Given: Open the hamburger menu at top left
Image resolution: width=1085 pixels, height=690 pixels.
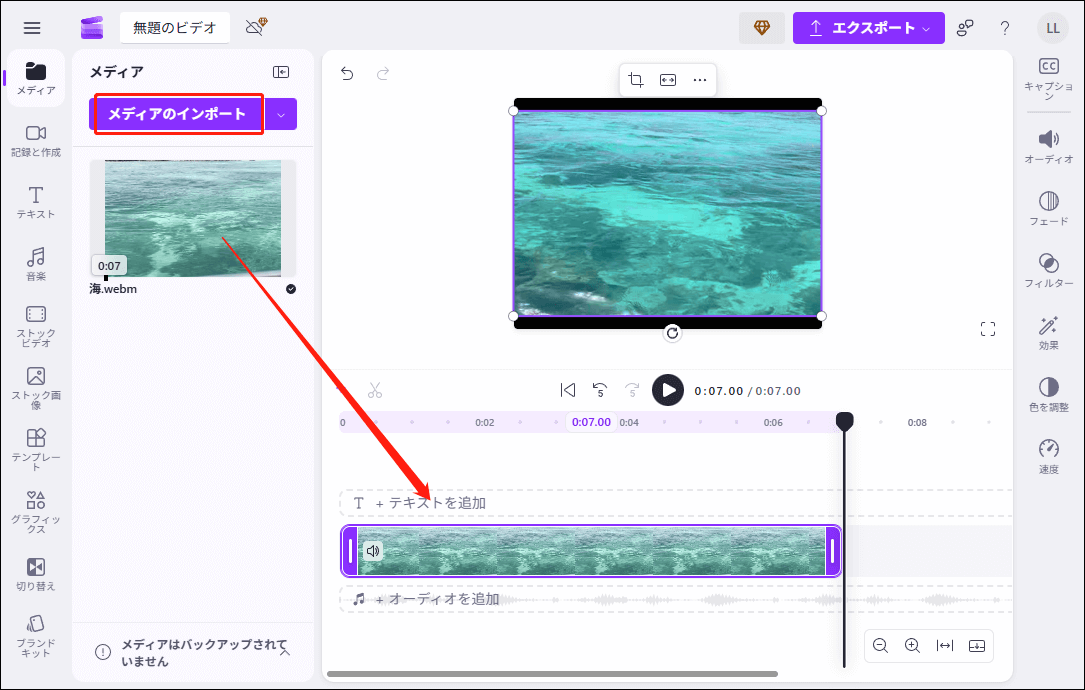Looking at the screenshot, I should click(x=32, y=28).
